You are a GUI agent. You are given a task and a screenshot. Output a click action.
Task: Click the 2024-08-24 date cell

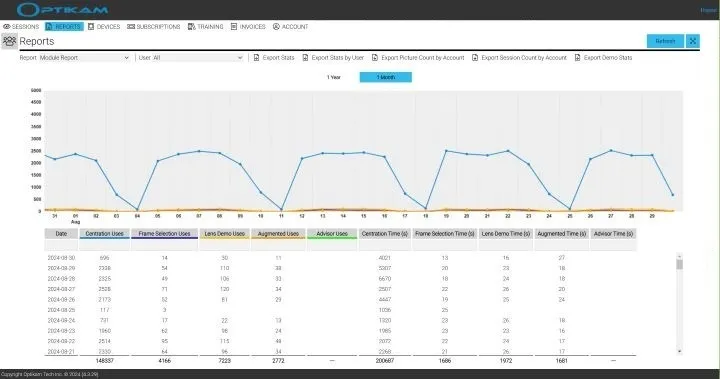coord(61,321)
